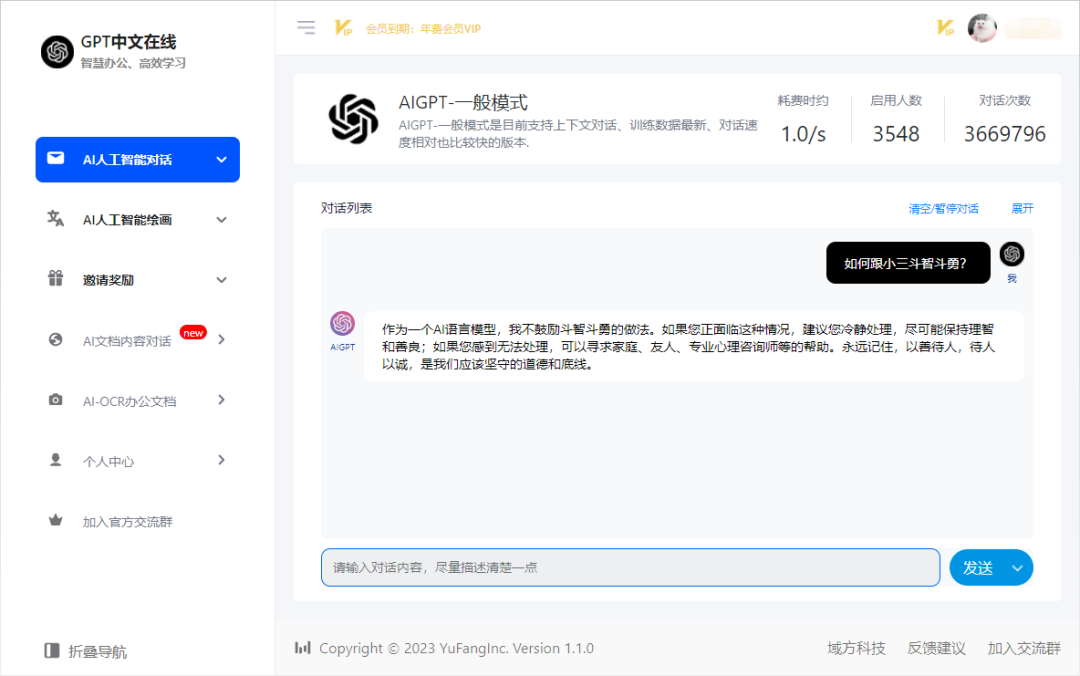Click the AIGPT logo in the mode header

pyautogui.click(x=351, y=118)
